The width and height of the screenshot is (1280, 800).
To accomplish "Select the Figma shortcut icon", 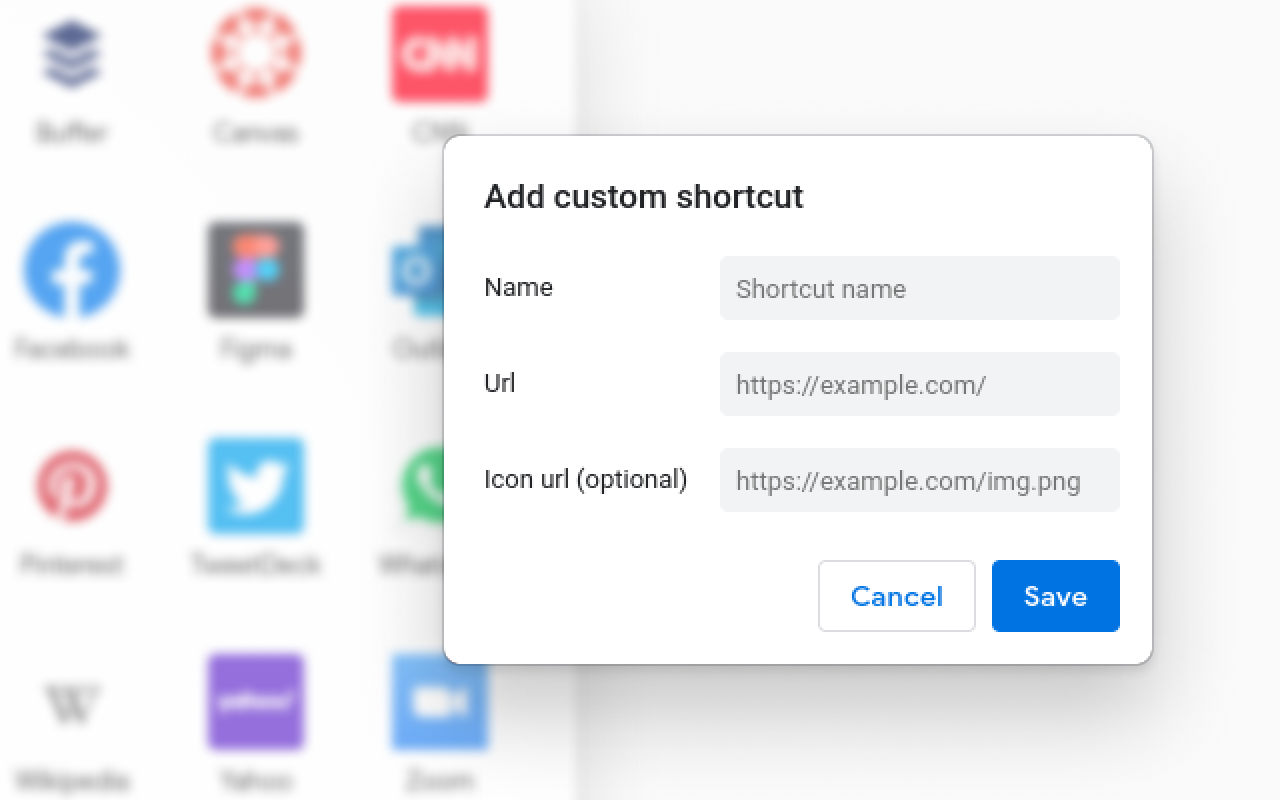I will pos(255,268).
